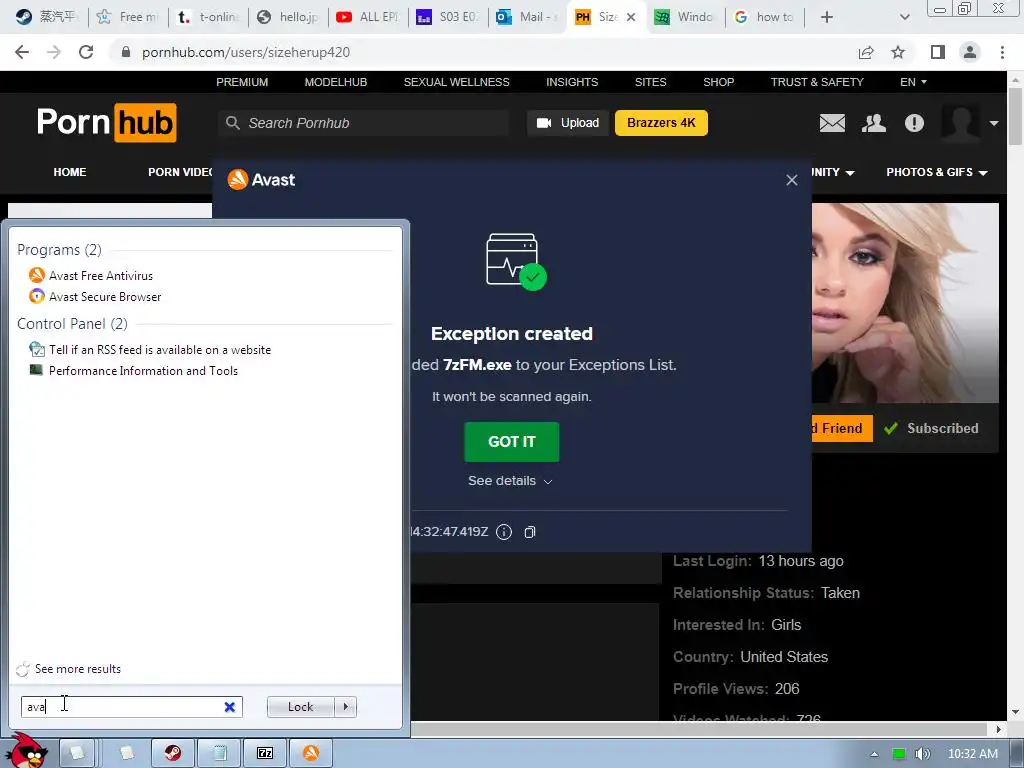This screenshot has width=1024, height=768.
Task: Open the Avast taskbar icon
Action: pos(311,753)
